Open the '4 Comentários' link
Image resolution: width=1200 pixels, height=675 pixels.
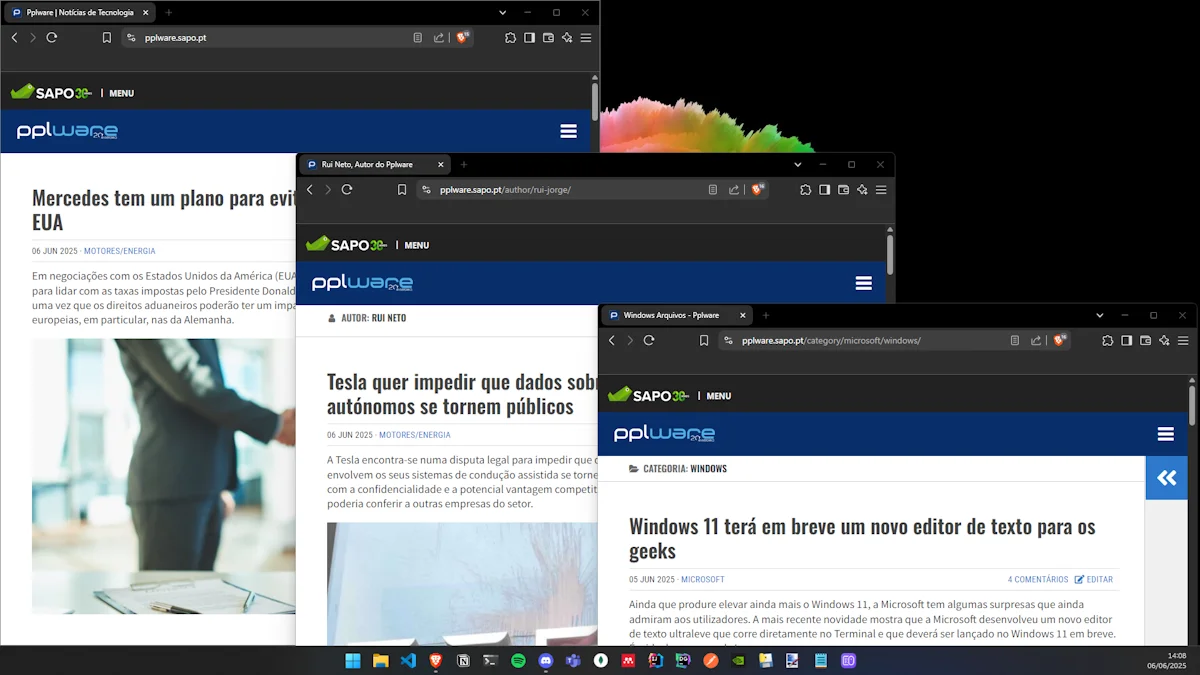[1038, 580]
